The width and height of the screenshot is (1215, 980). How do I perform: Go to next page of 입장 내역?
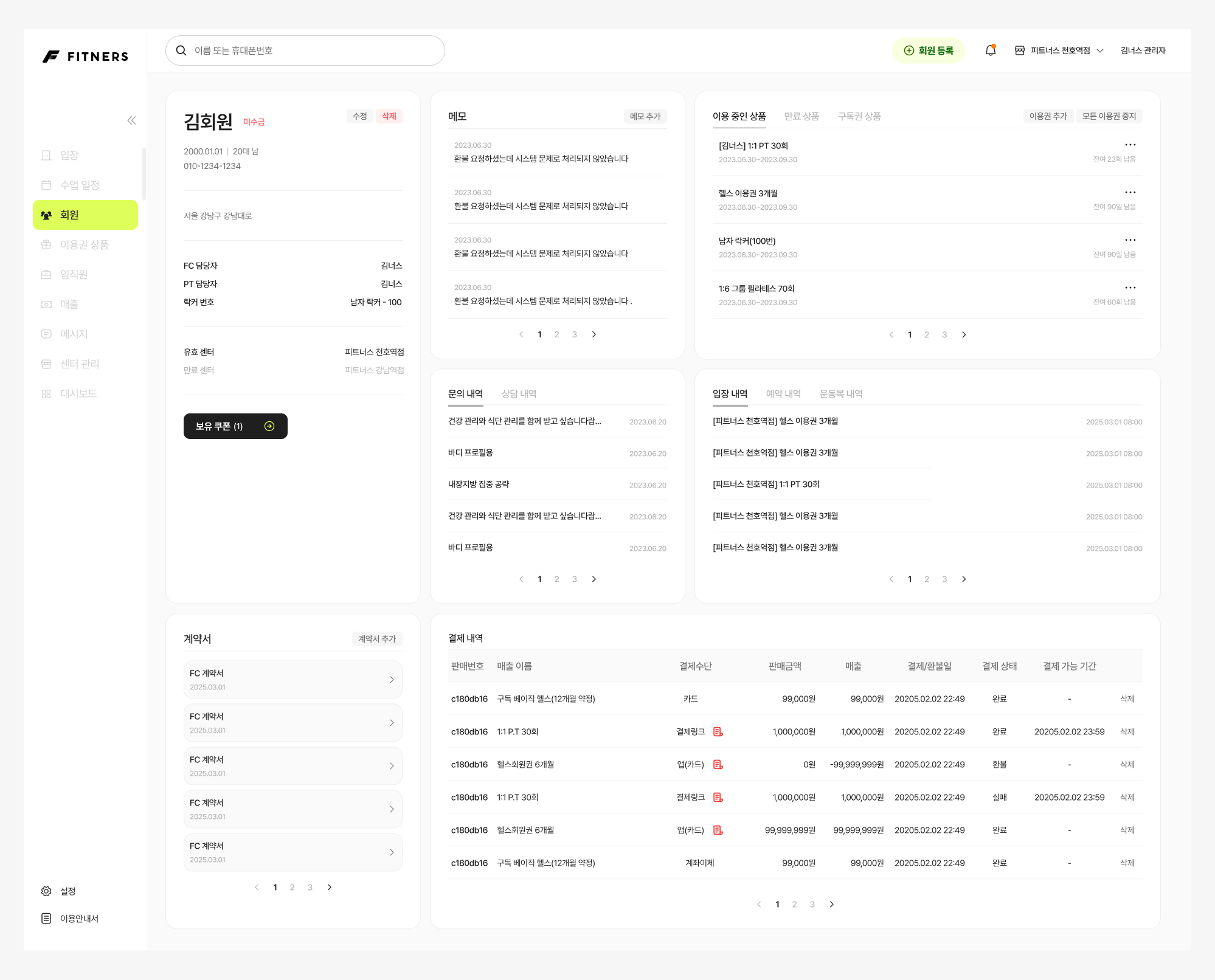[x=964, y=579]
